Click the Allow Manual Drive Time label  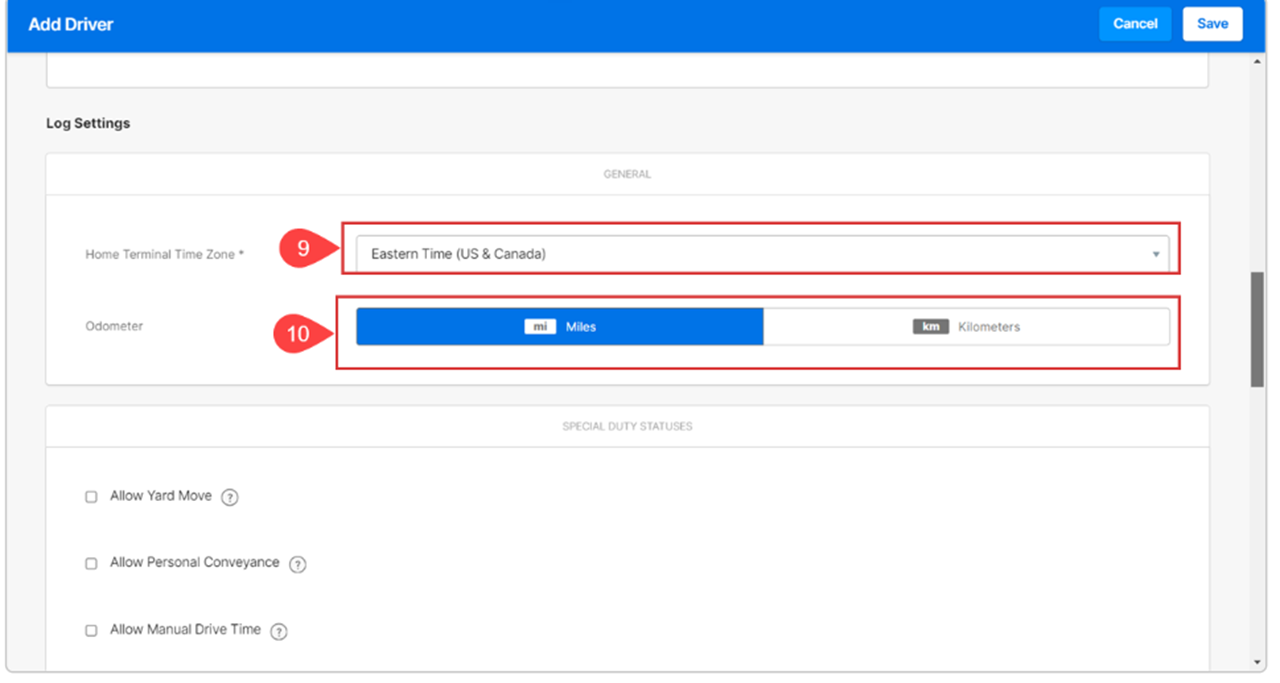186,630
